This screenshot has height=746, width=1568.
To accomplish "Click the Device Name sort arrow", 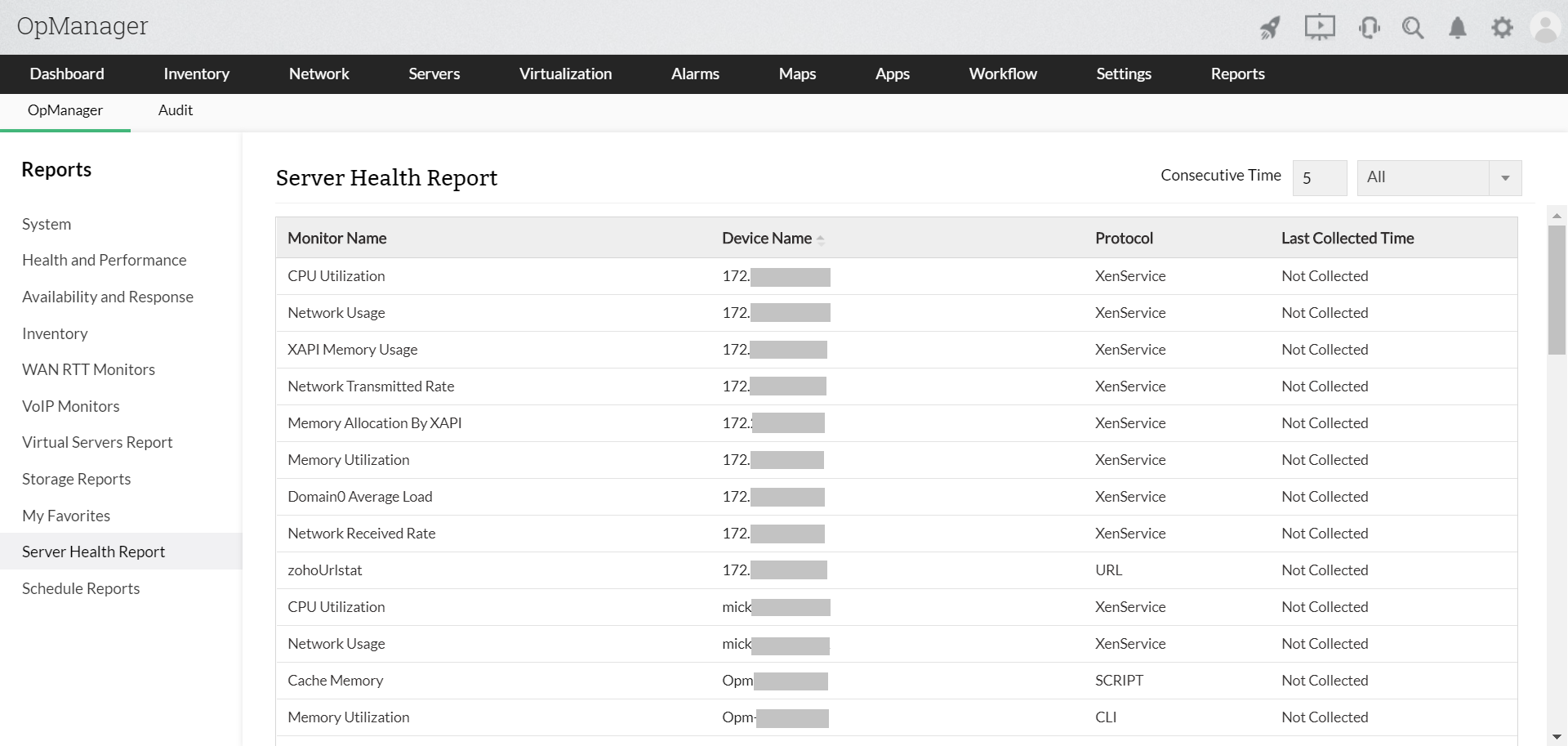I will [x=821, y=239].
